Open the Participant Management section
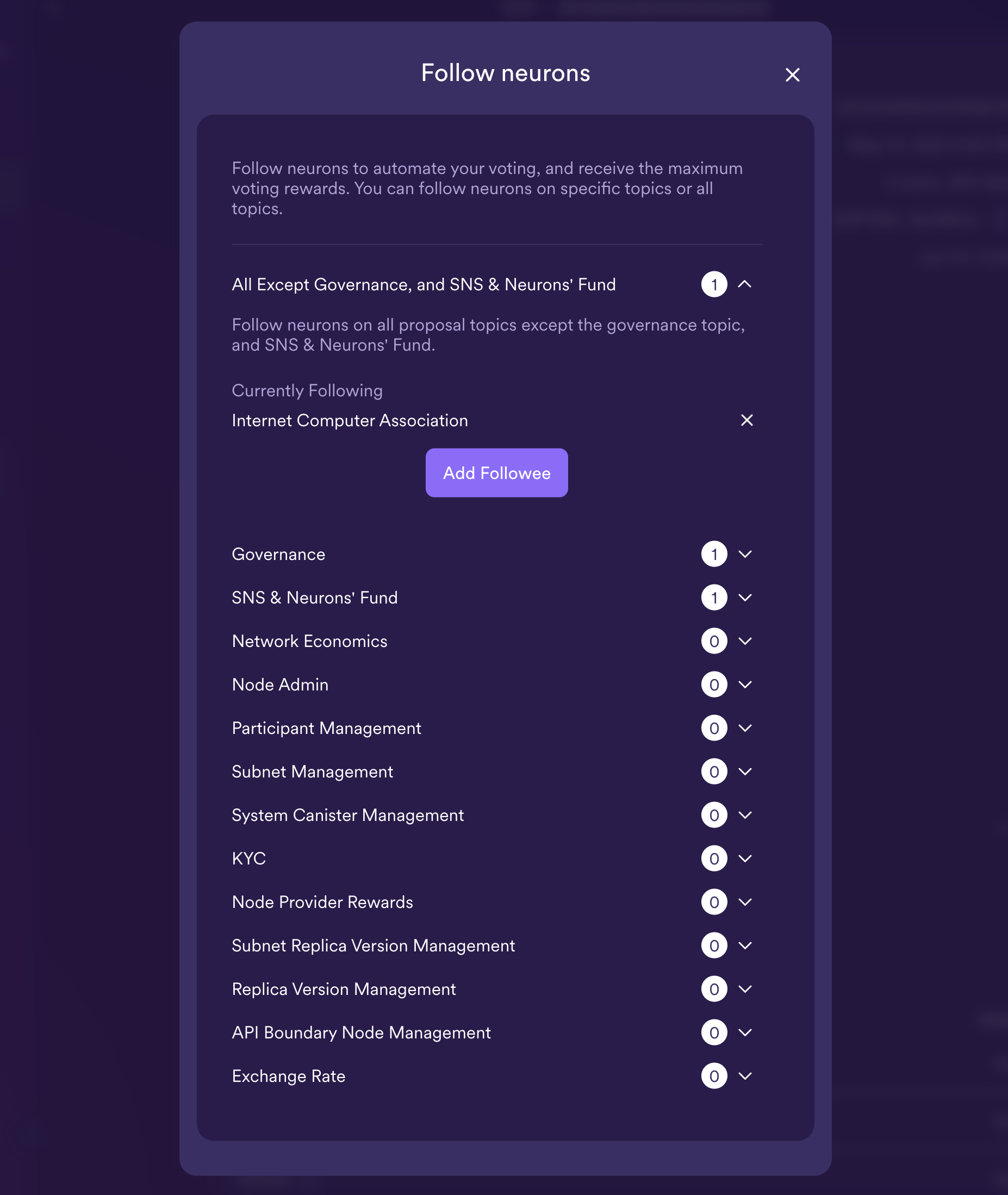 744,728
